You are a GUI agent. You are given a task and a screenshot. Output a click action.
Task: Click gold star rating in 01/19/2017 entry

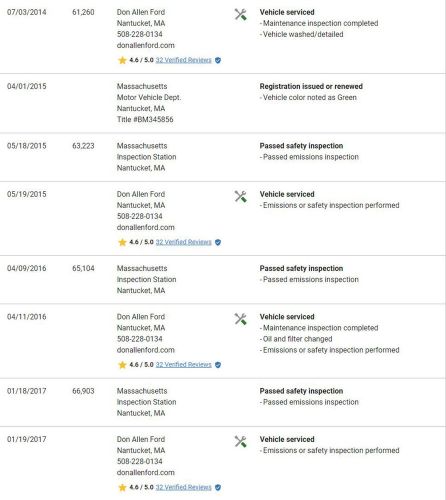[x=122, y=488]
